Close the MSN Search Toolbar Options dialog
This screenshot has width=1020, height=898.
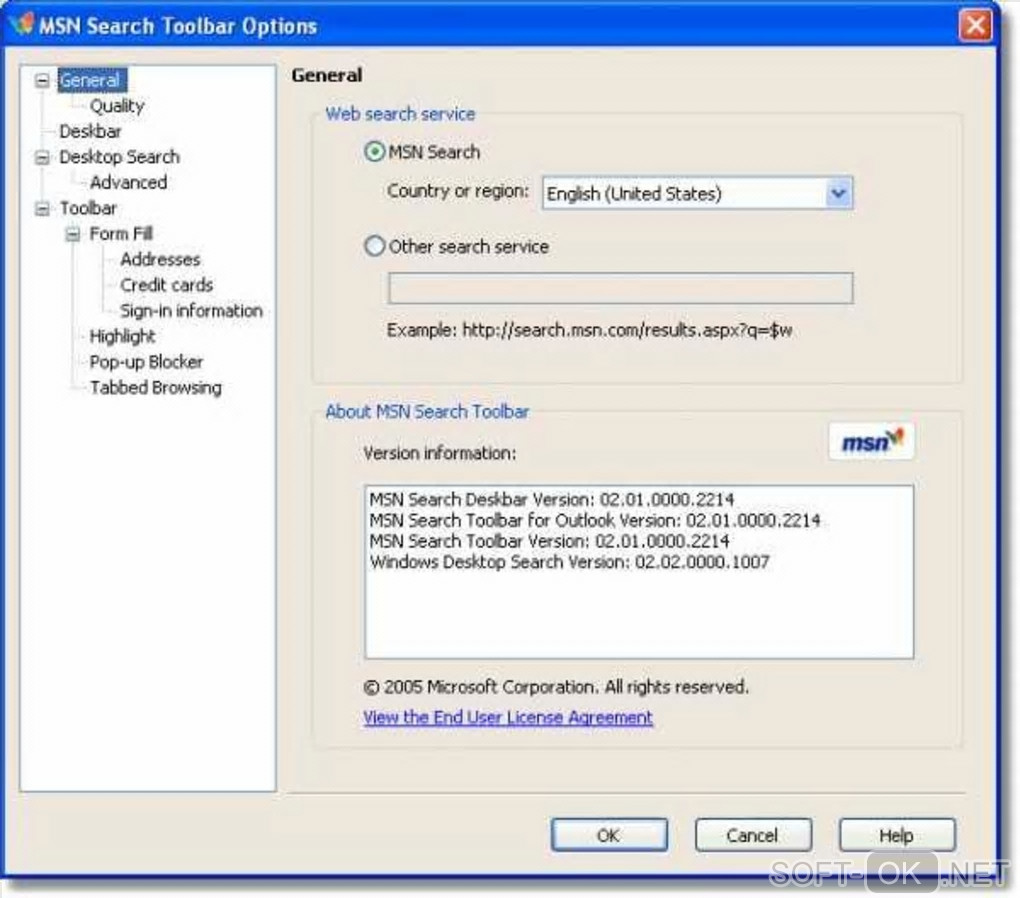[x=975, y=25]
